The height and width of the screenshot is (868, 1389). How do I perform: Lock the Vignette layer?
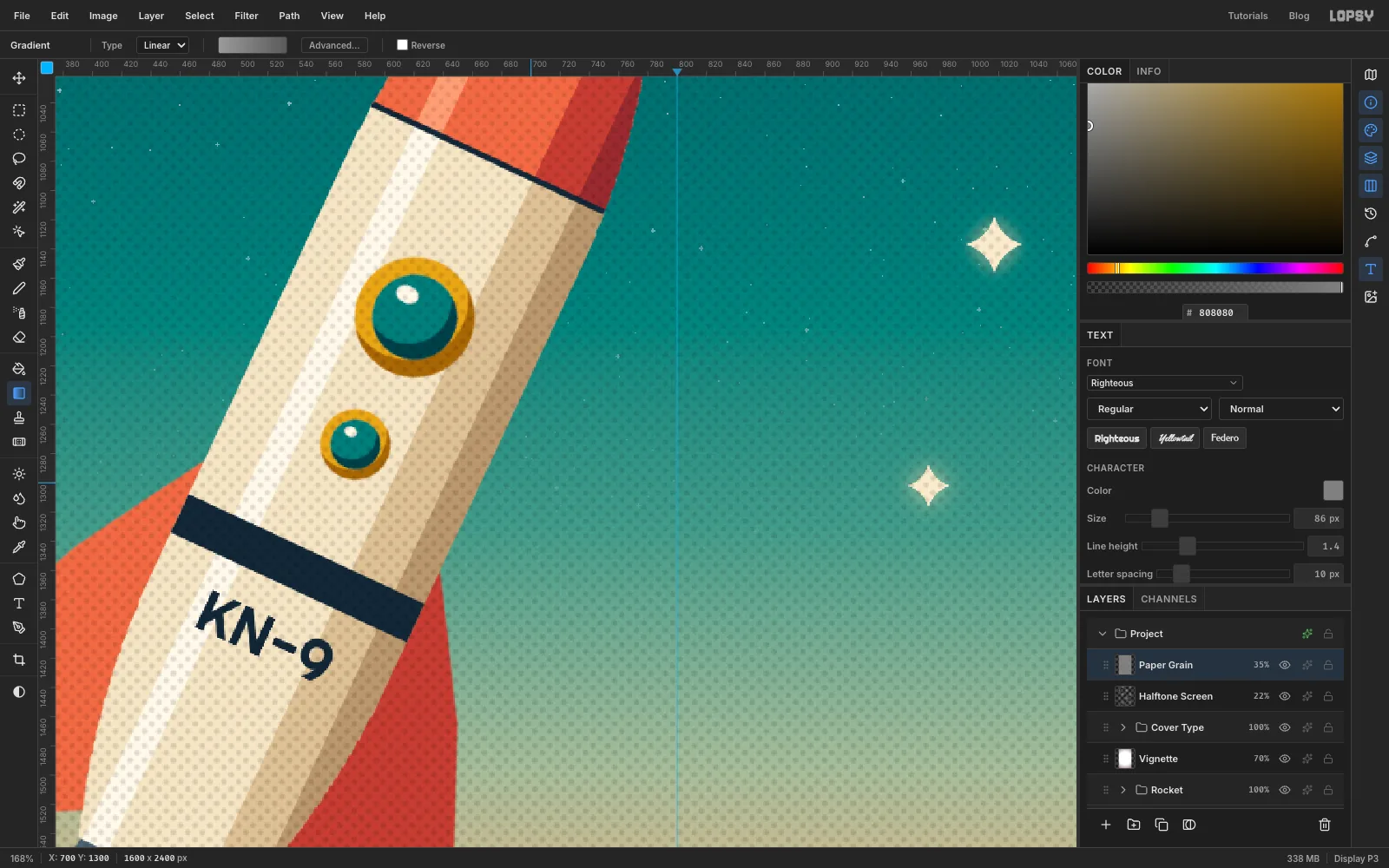pos(1328,759)
